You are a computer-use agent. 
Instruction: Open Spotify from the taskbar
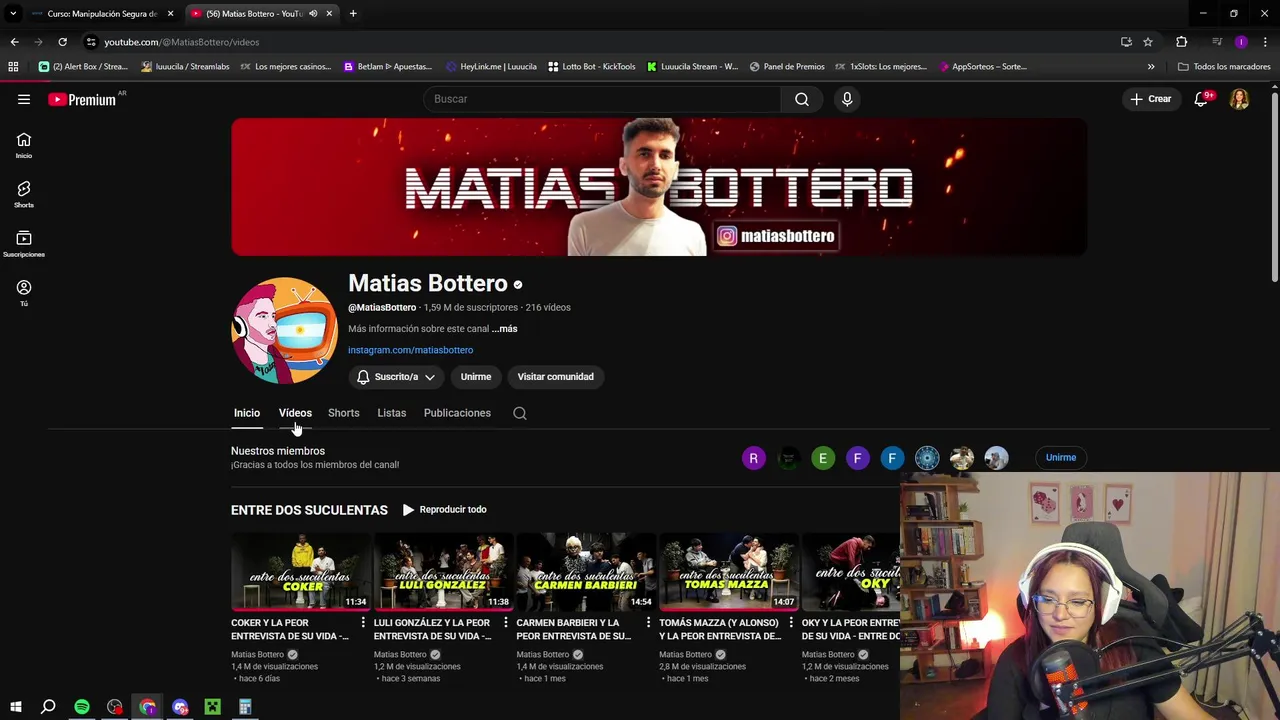click(82, 707)
